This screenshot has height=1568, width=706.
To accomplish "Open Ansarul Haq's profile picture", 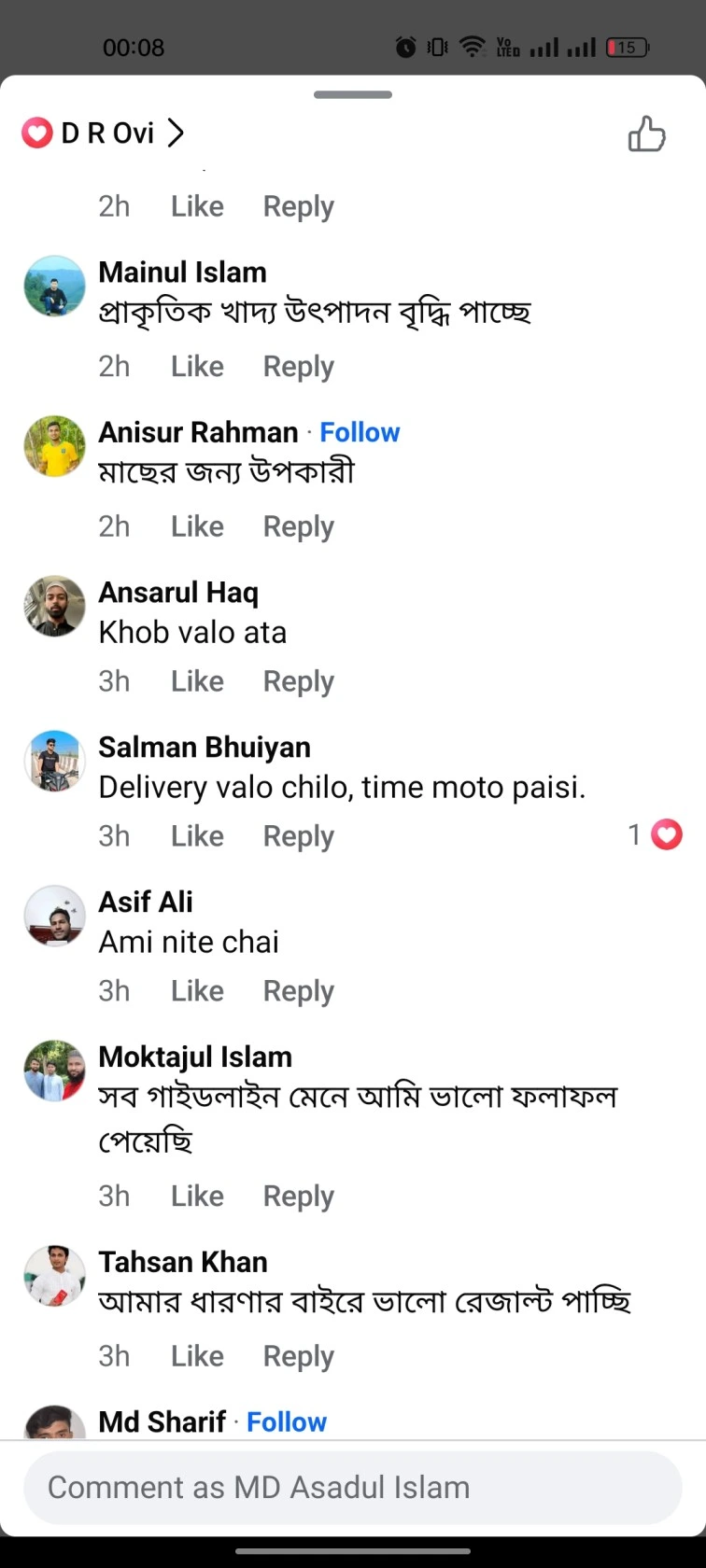I will [x=54, y=606].
